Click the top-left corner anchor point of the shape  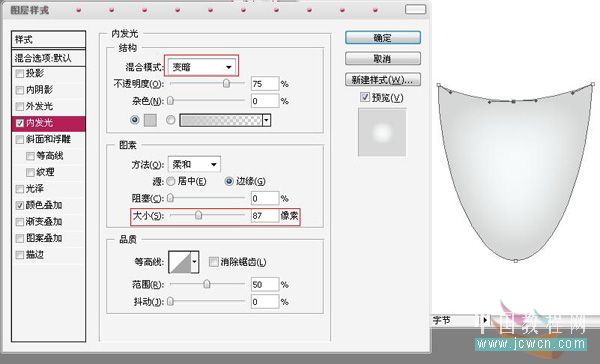439,85
